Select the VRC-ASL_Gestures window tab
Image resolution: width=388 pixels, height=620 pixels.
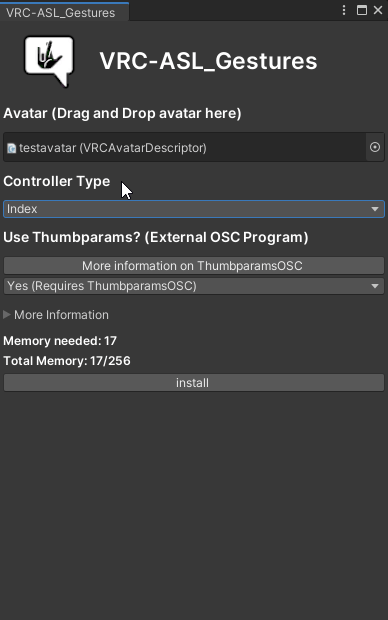[x=61, y=13]
